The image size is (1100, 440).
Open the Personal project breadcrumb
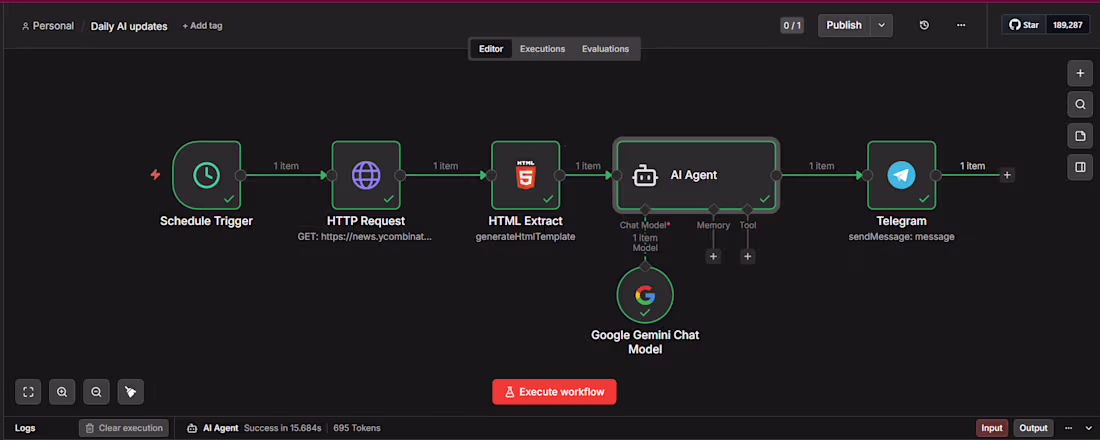(x=48, y=26)
